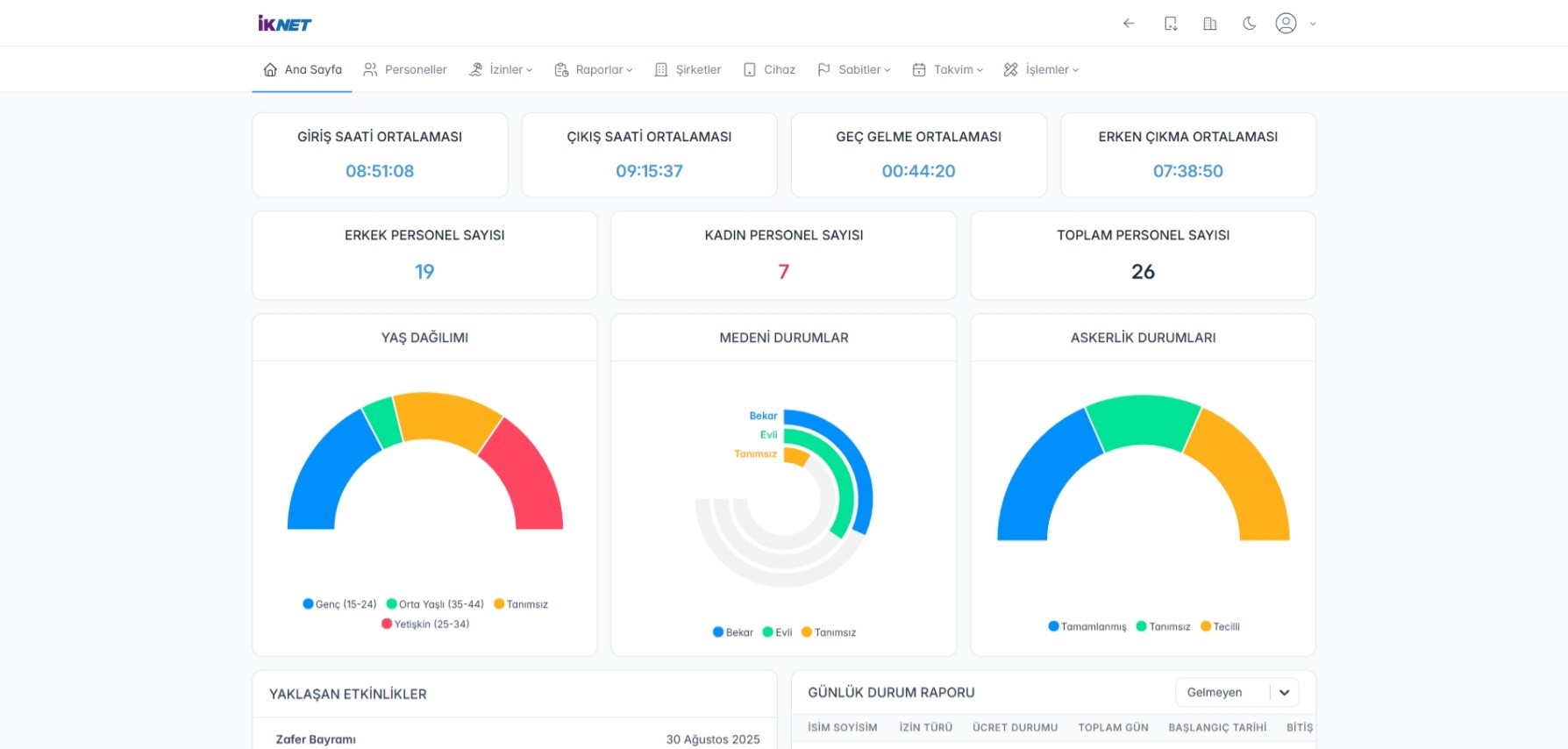The image size is (1568, 749).
Task: Open the company building icon in header
Action: click(1209, 24)
